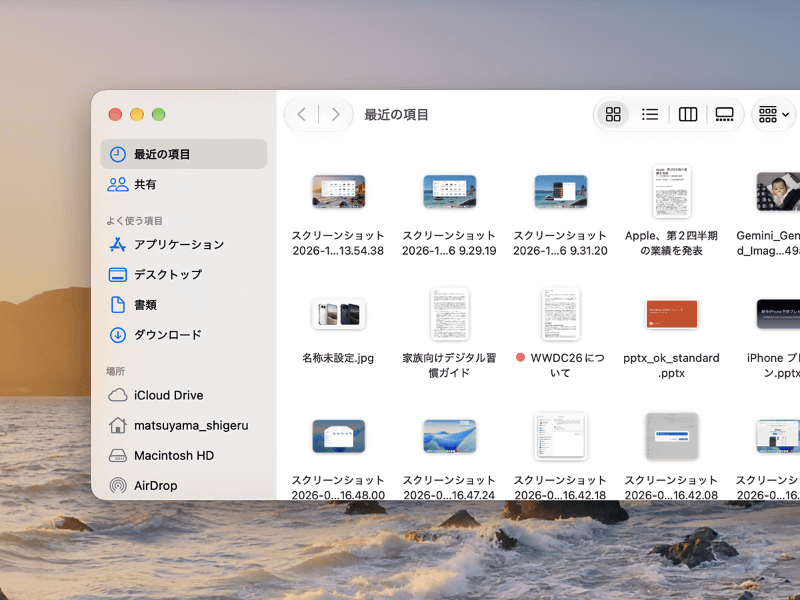Open ダウンロード in the sidebar
The image size is (800, 600).
pos(184,335)
